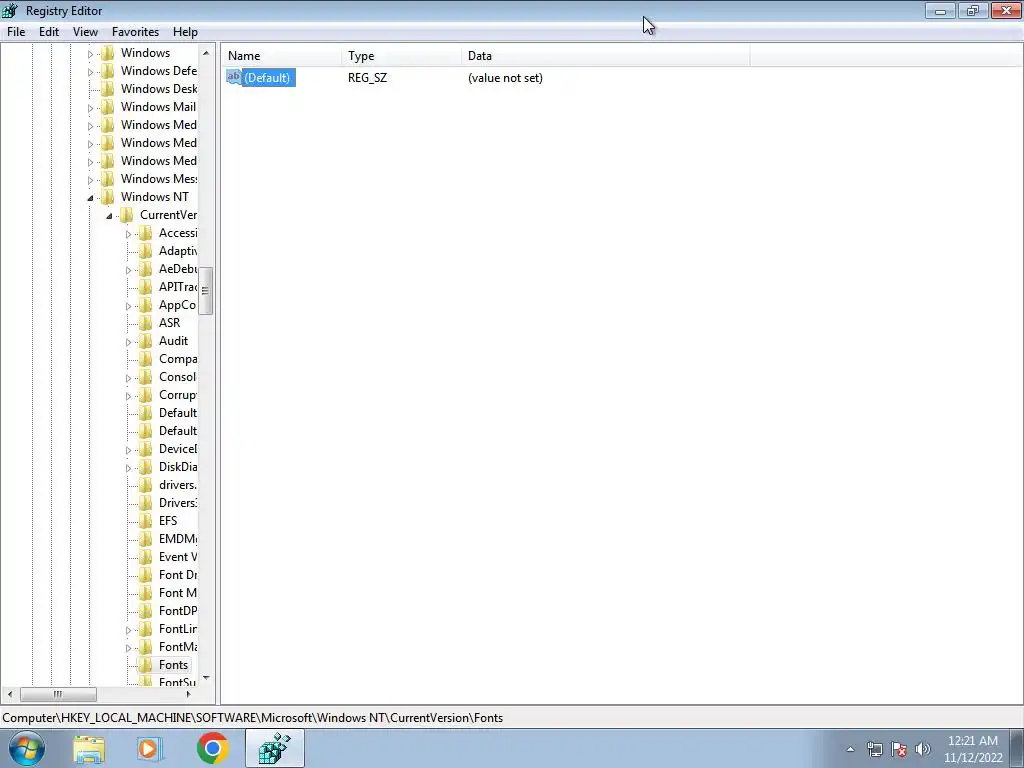Expand the FontMapper key
The image size is (1024, 768).
click(128, 648)
